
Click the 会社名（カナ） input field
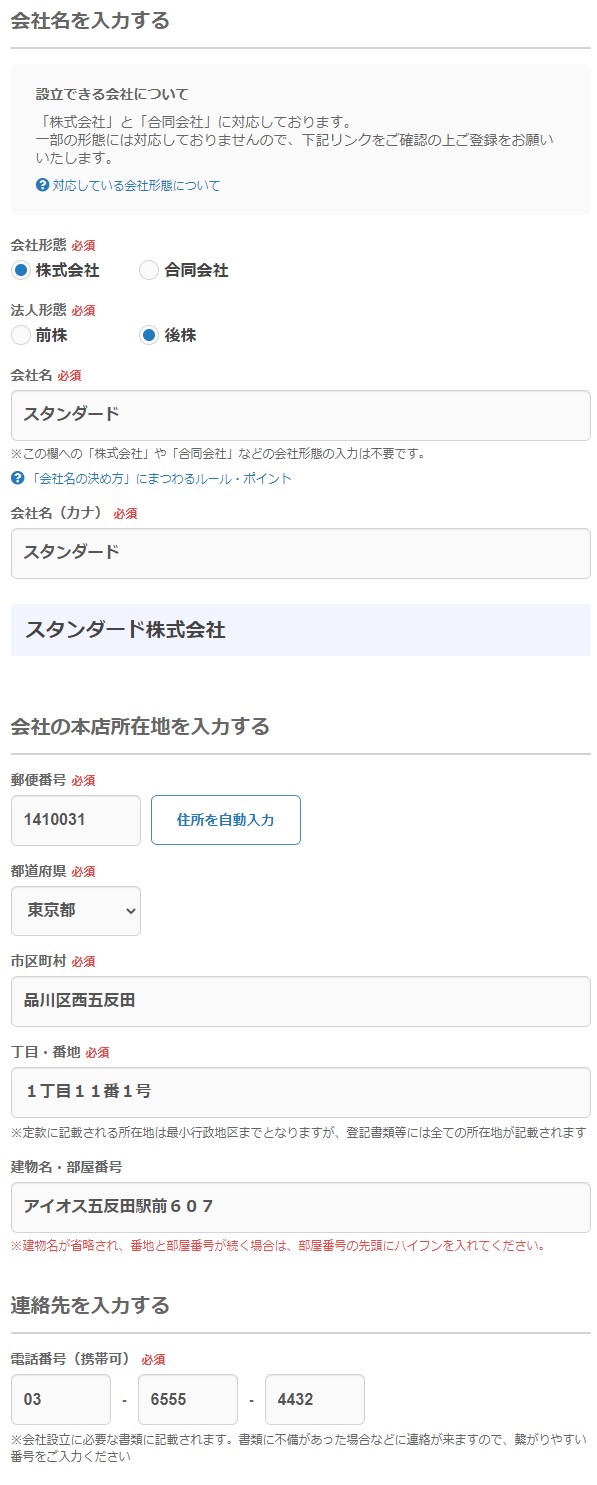point(298,554)
